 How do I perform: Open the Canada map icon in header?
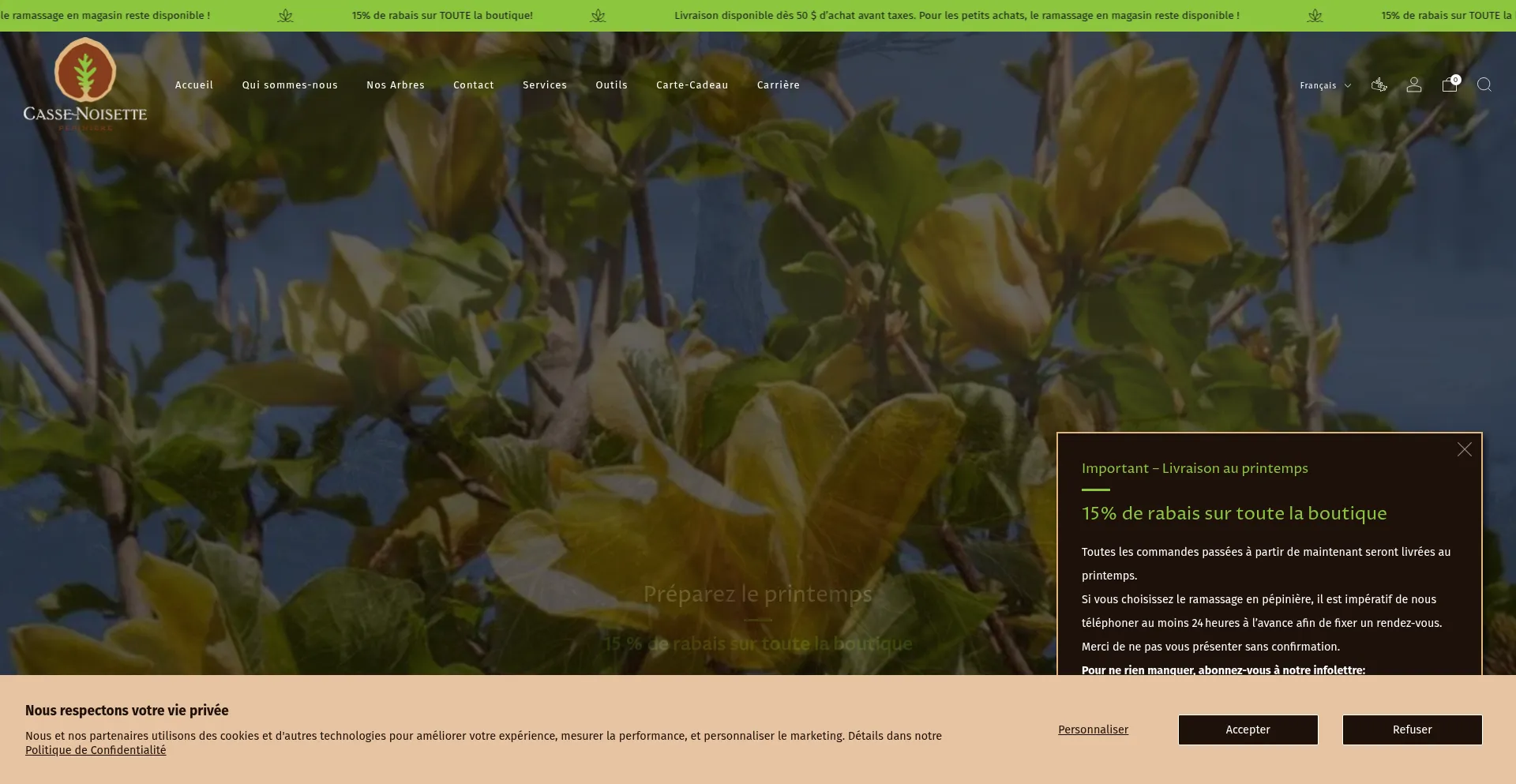click(x=1379, y=84)
